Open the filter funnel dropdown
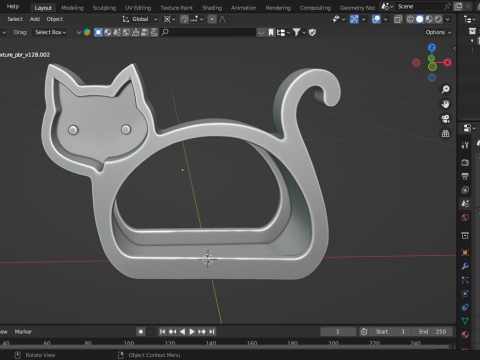The width and height of the screenshot is (480, 360). click(x=299, y=32)
